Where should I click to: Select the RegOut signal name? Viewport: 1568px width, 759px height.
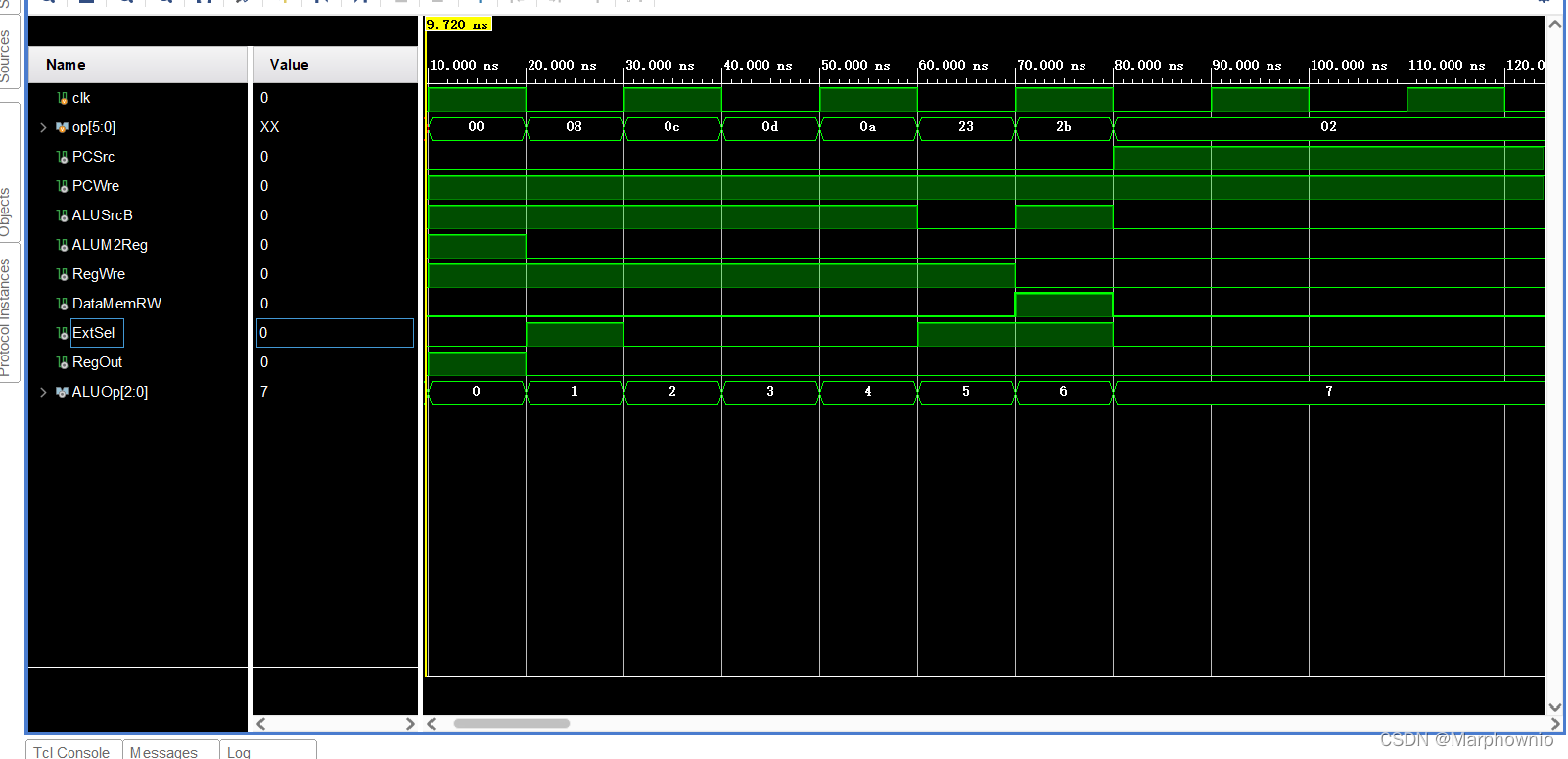click(x=98, y=362)
